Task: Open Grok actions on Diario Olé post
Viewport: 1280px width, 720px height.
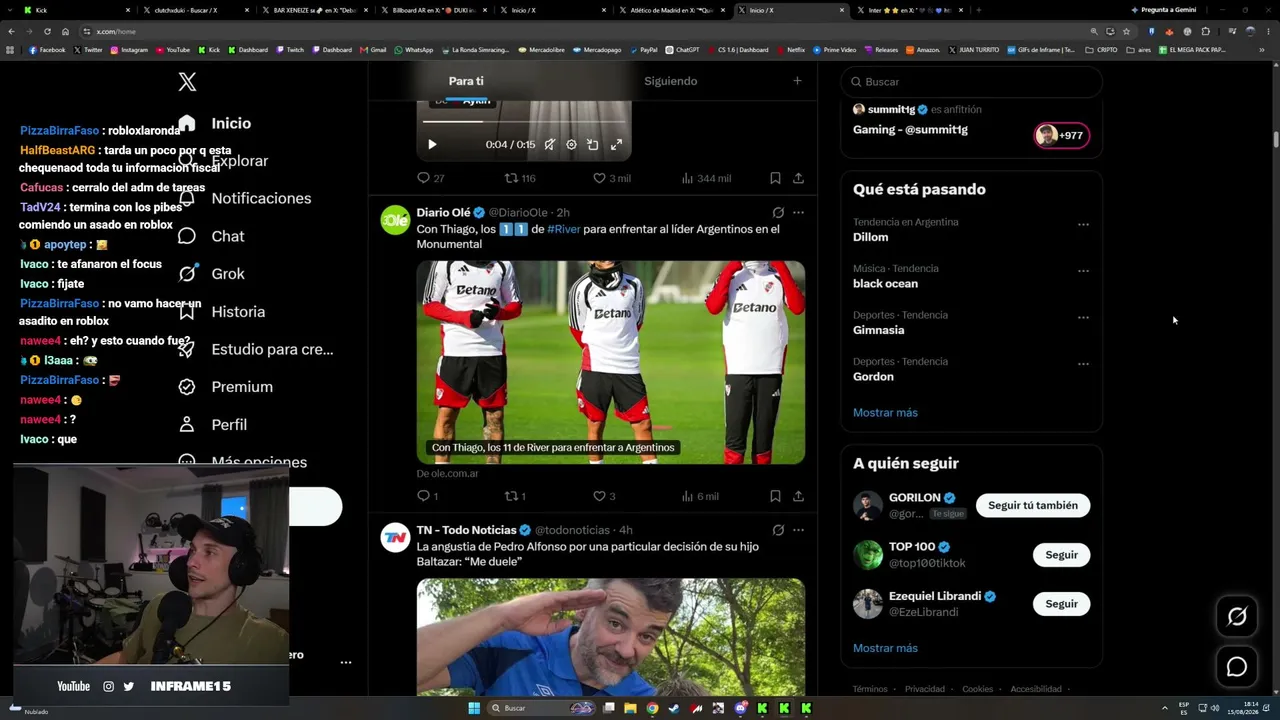Action: (778, 212)
